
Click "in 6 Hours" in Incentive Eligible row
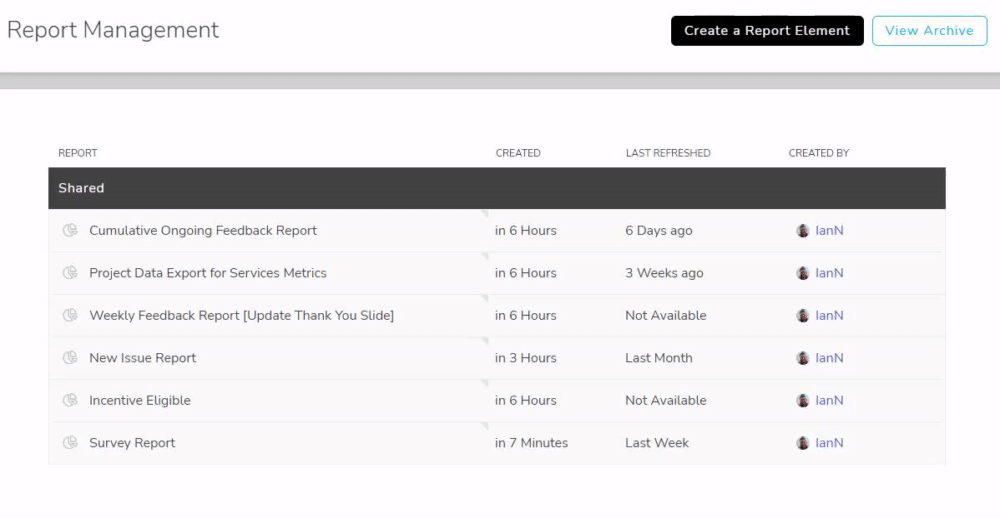(x=526, y=401)
